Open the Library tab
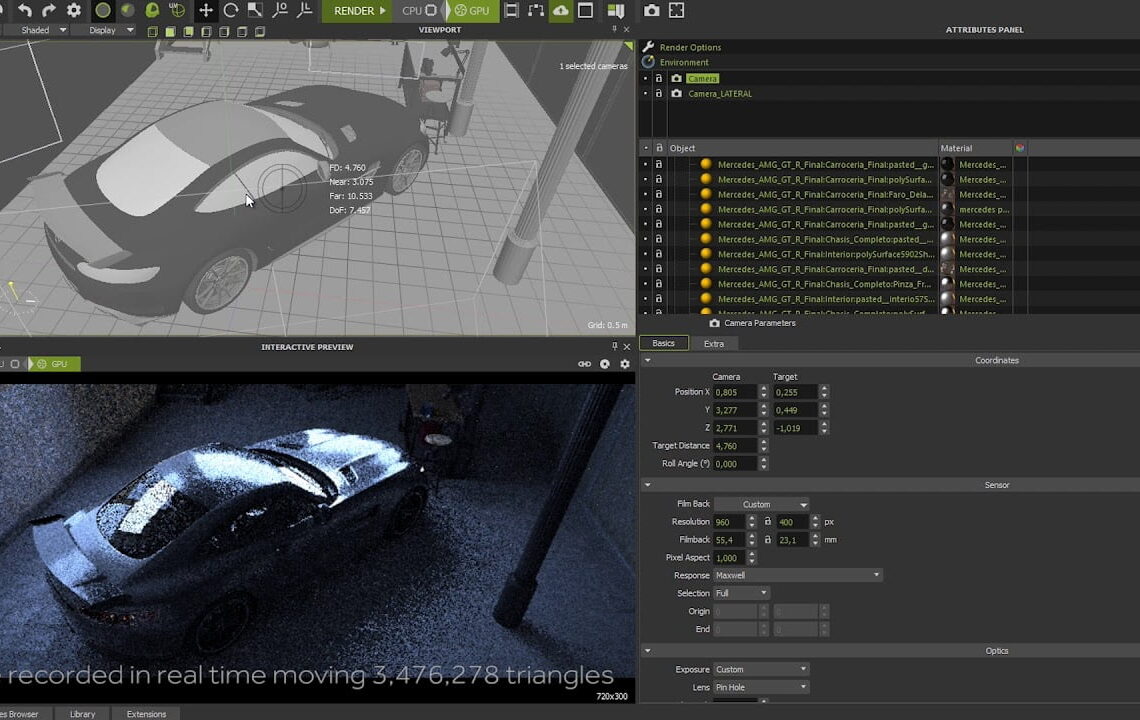1140x720 pixels. [x=82, y=714]
